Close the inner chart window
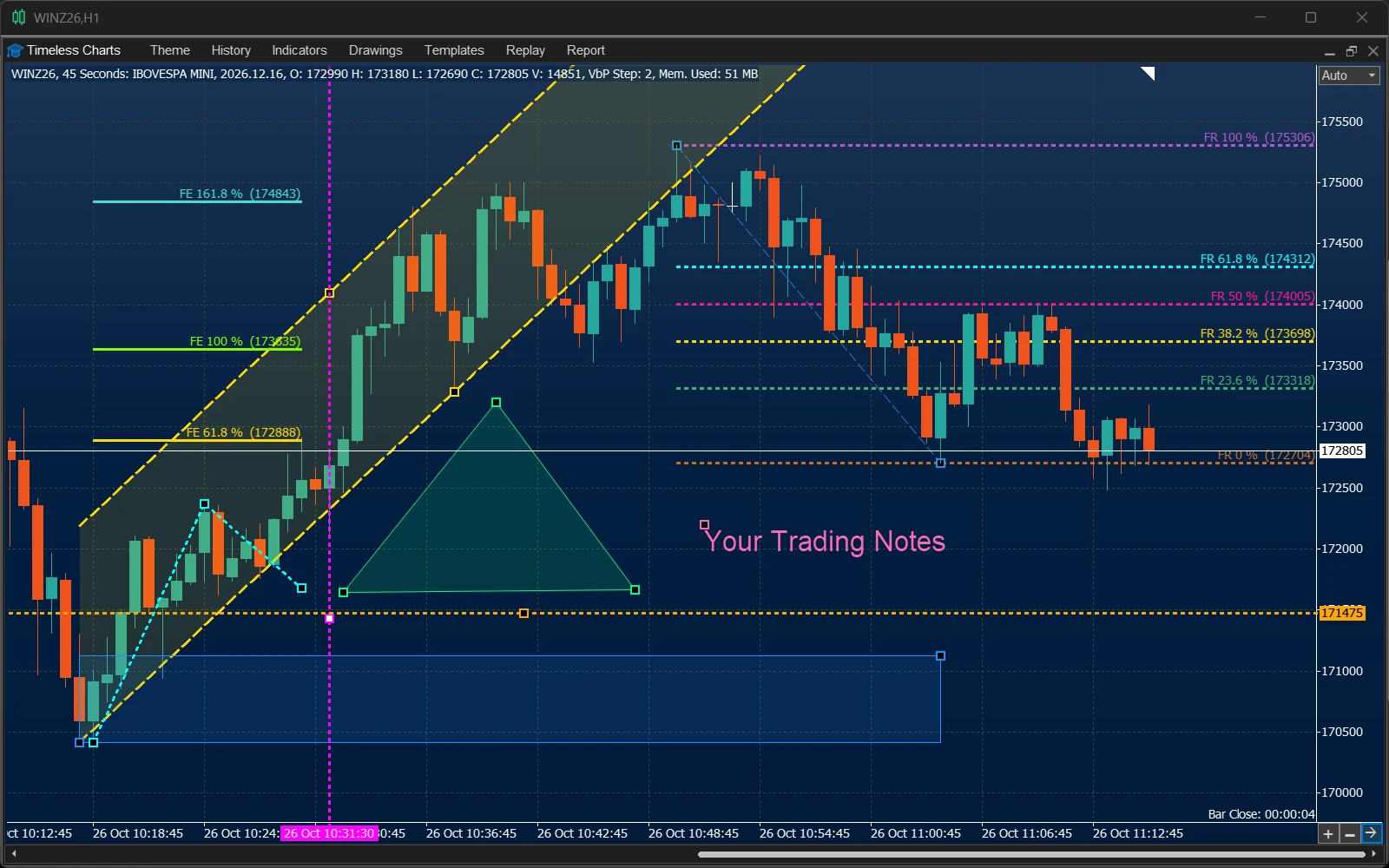Image resolution: width=1389 pixels, height=868 pixels. click(1373, 51)
